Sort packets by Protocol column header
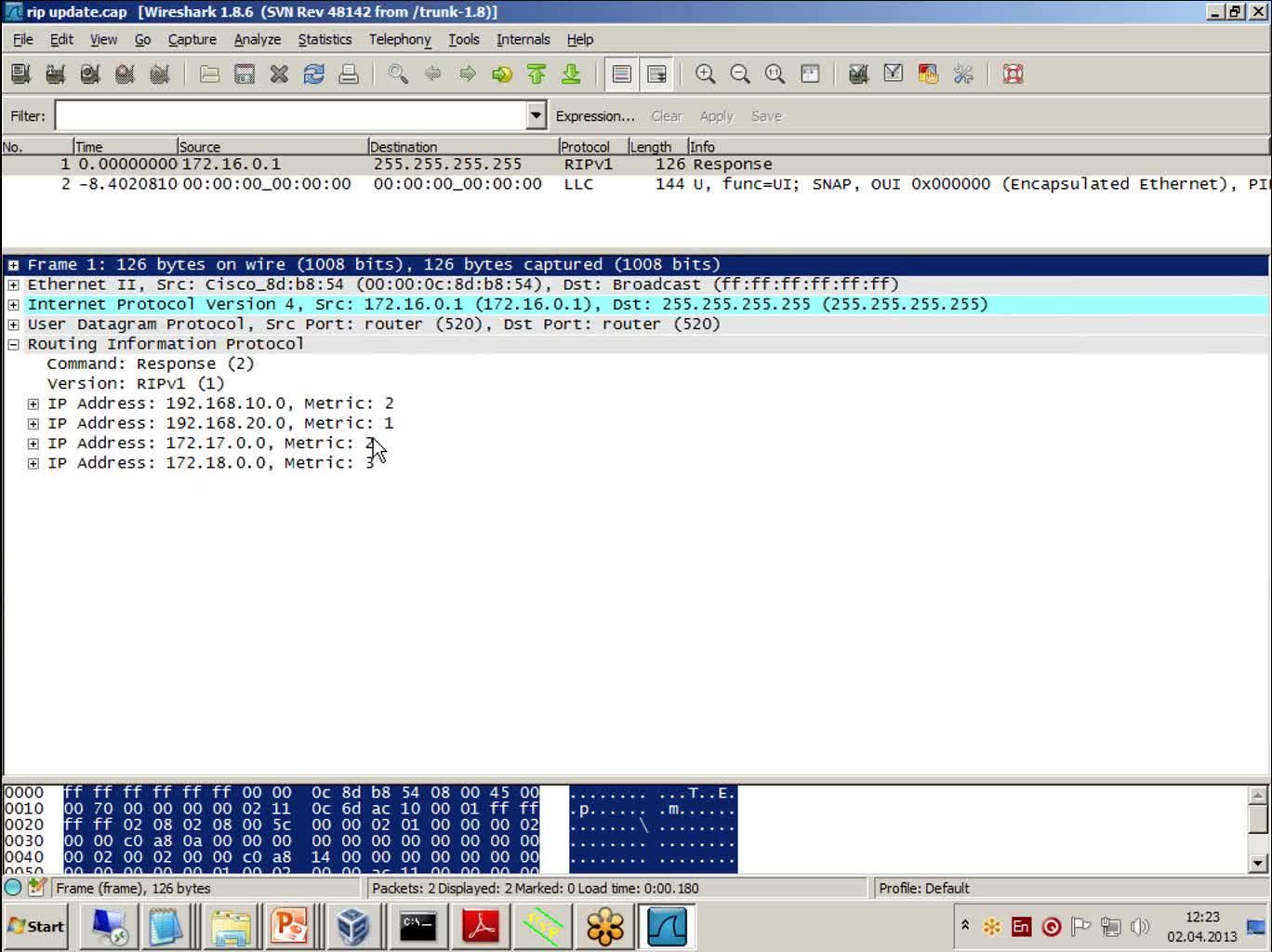The height and width of the screenshot is (952, 1272). [x=593, y=147]
